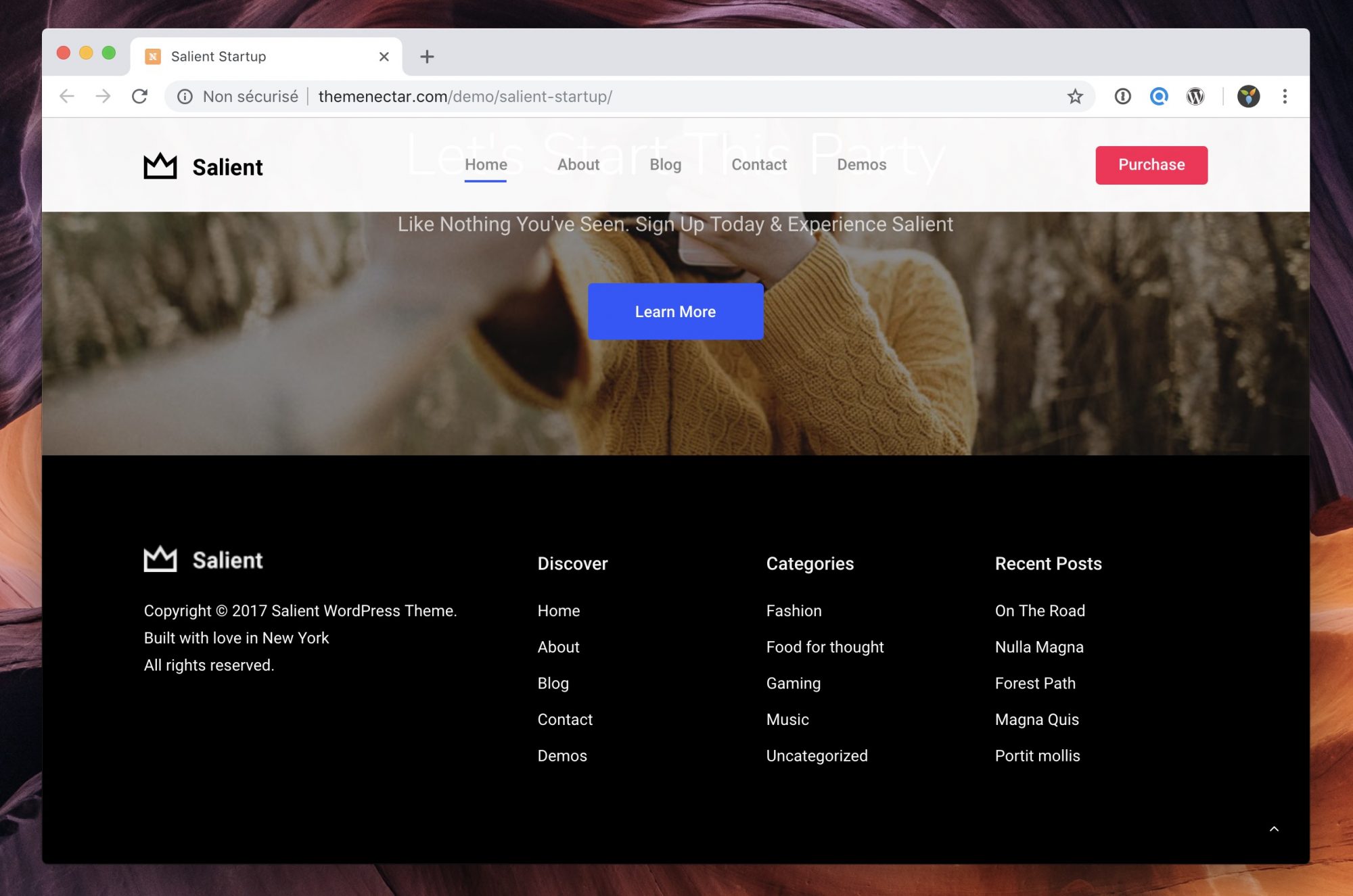Click the site info icon in address bar
This screenshot has width=1353, height=896.
click(x=185, y=97)
